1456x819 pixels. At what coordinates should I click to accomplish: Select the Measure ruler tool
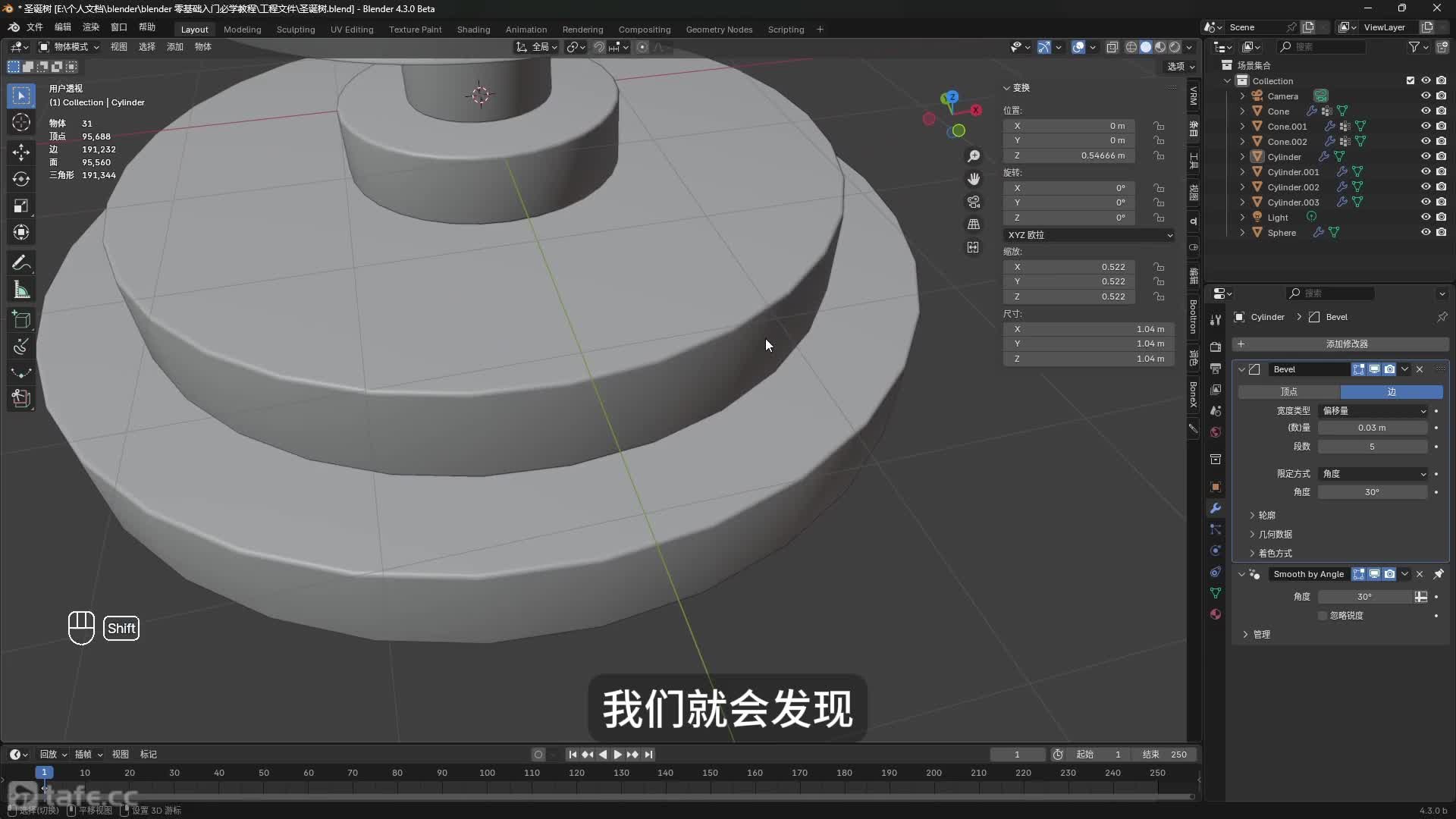click(x=21, y=290)
